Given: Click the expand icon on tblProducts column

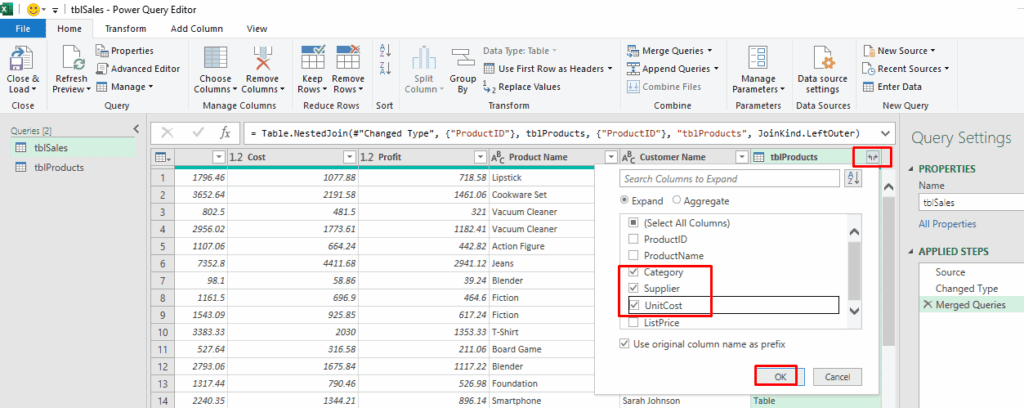Looking at the screenshot, I should click(x=871, y=157).
